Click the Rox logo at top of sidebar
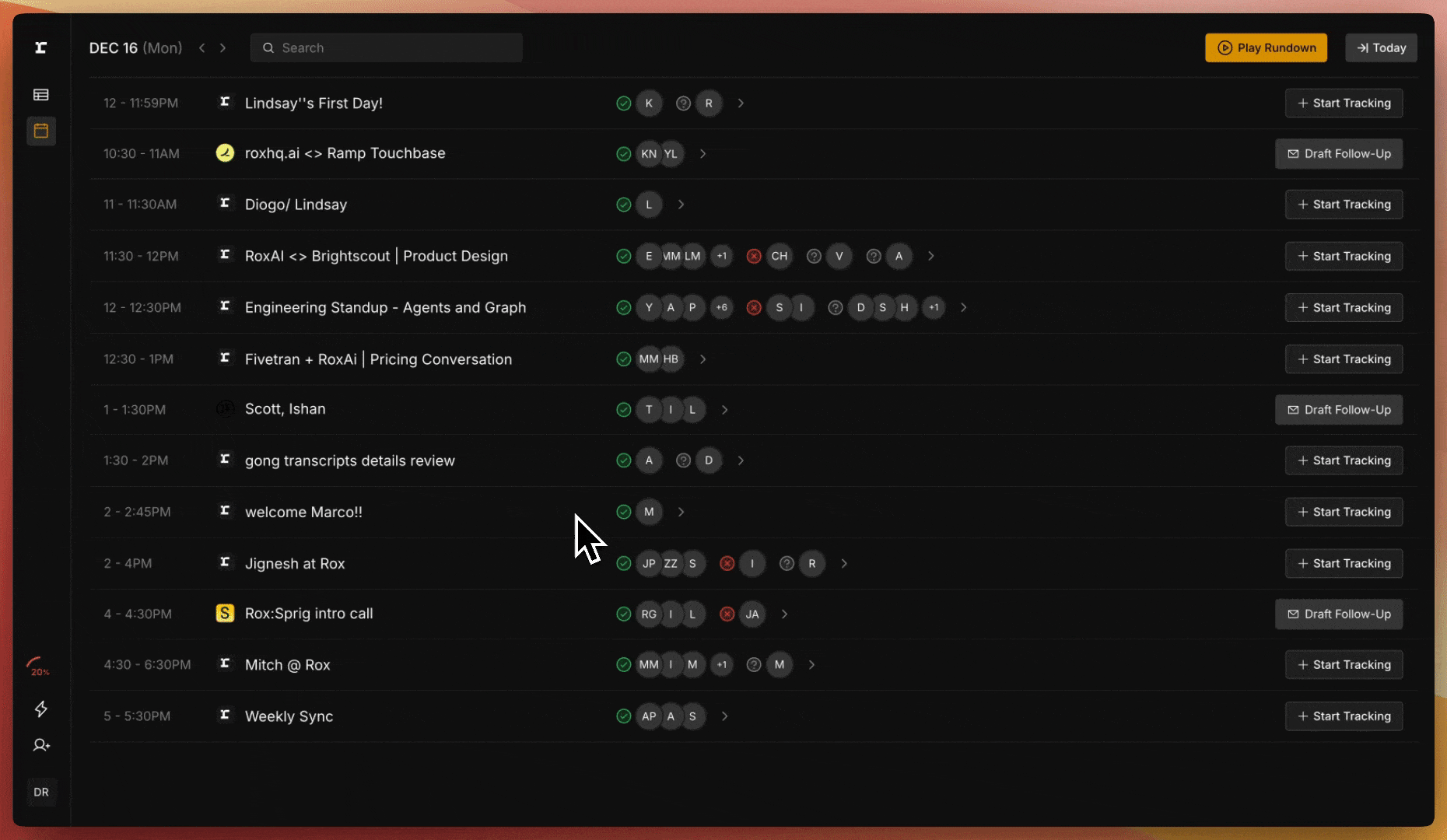Viewport: 1447px width, 840px height. point(41,48)
